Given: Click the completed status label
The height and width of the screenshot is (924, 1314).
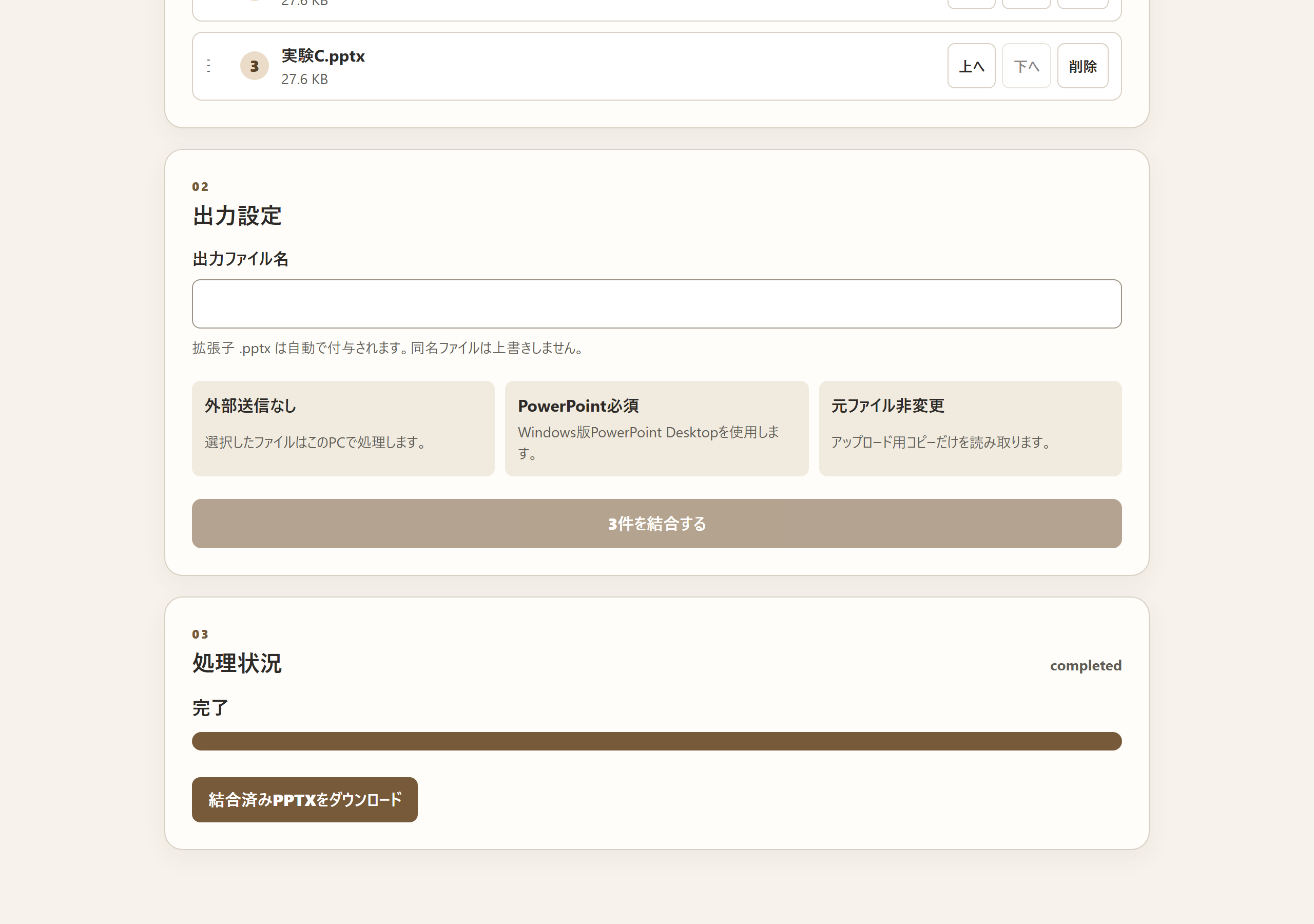Looking at the screenshot, I should click(x=1086, y=666).
